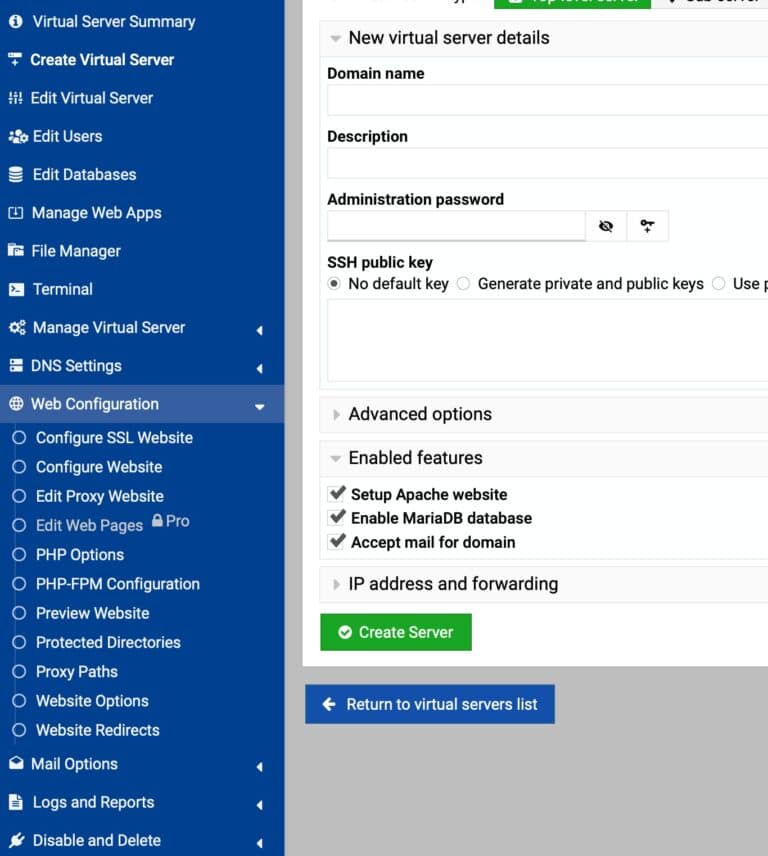
Task: Open Configure SSL Website menu item
Action: point(114,438)
